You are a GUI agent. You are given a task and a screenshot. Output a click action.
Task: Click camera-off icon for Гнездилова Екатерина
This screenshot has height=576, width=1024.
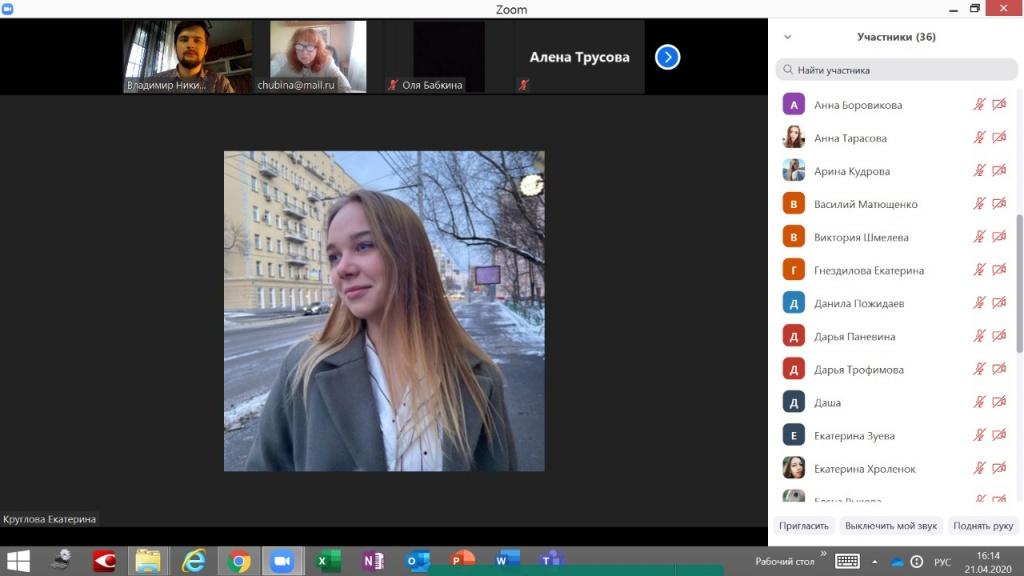[999, 270]
